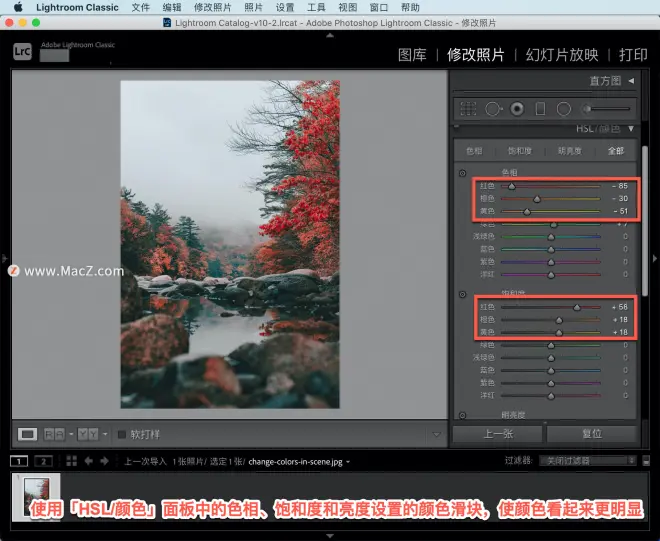660x541 pixels.
Task: Adjust the hue 橙色 slider at -30
Action: [x=537, y=199]
